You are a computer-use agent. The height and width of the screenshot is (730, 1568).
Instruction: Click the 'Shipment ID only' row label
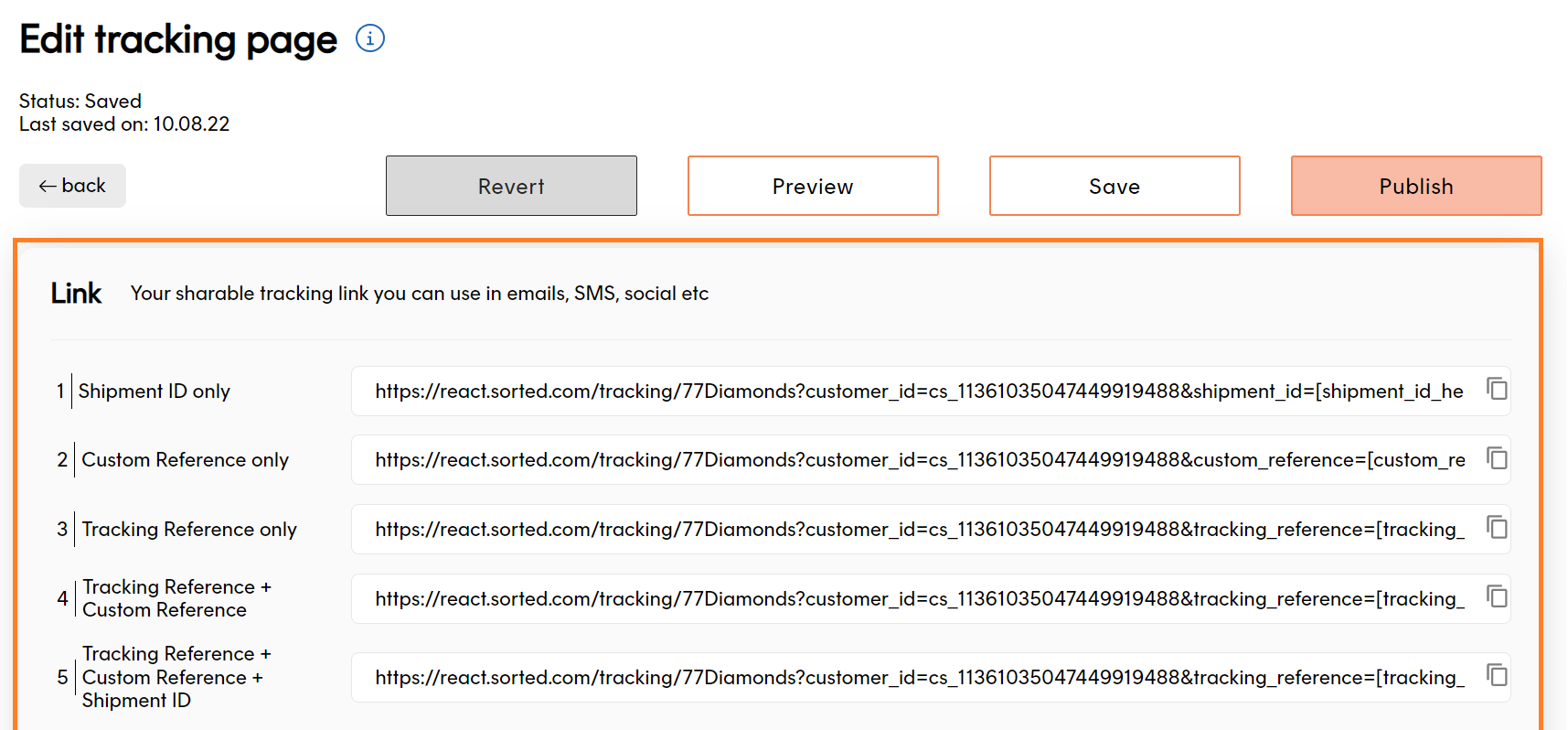[154, 392]
